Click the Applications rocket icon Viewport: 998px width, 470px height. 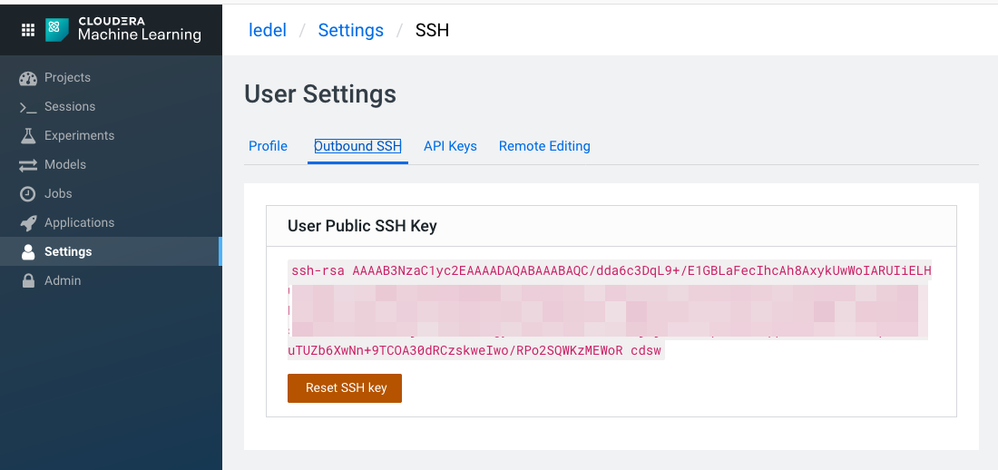[x=28, y=223]
